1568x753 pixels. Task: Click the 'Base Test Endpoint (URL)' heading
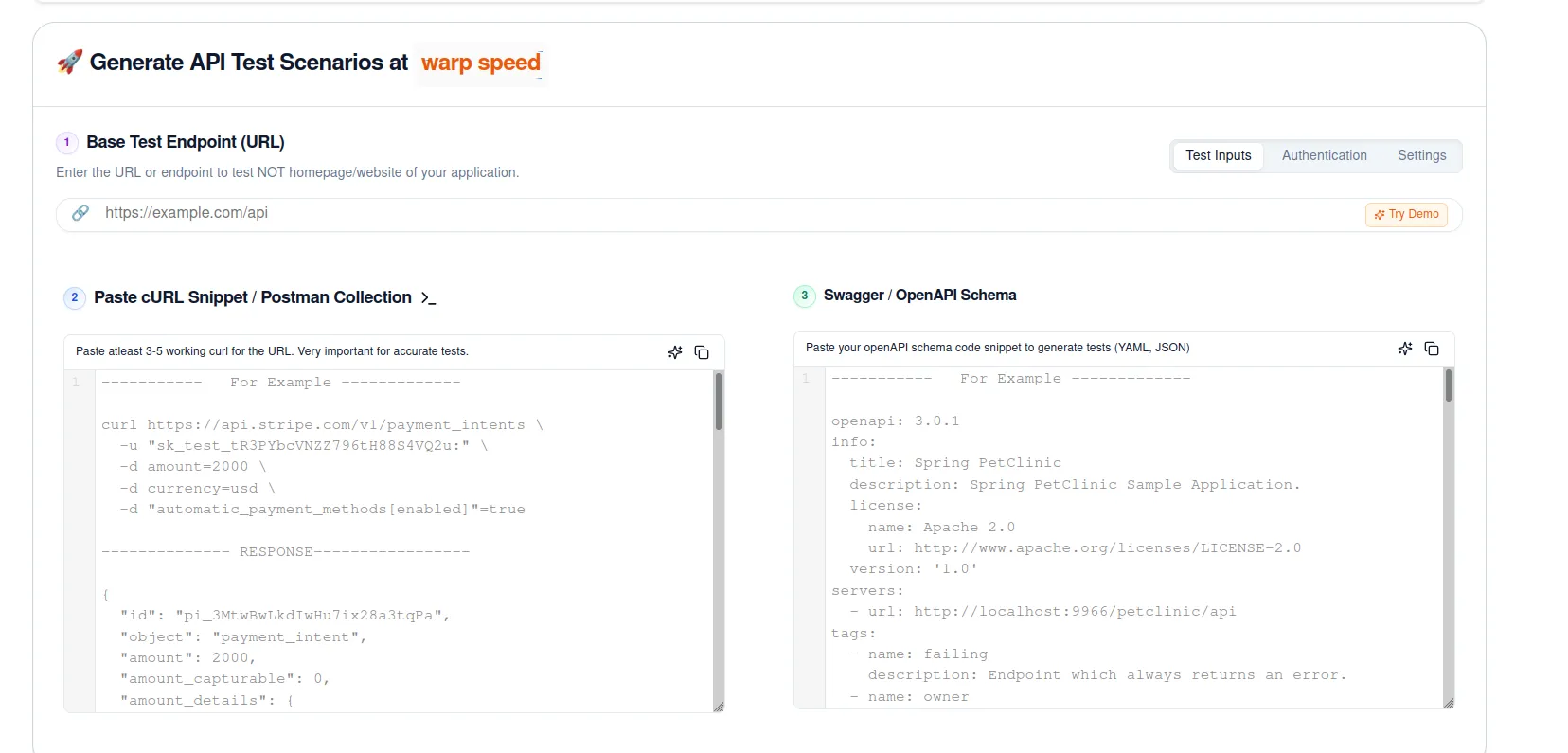pos(186,142)
